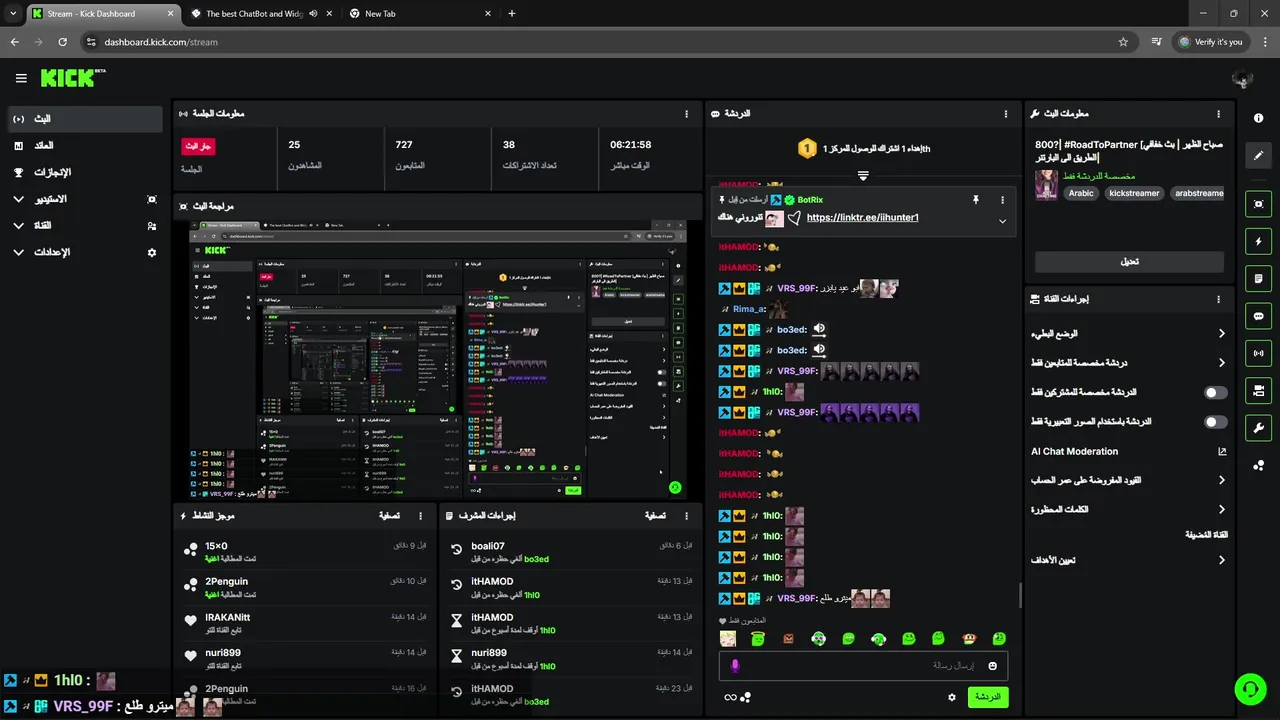Viewport: 1280px width, 720px height.
Task: Click the green chat send button
Action: click(988, 697)
